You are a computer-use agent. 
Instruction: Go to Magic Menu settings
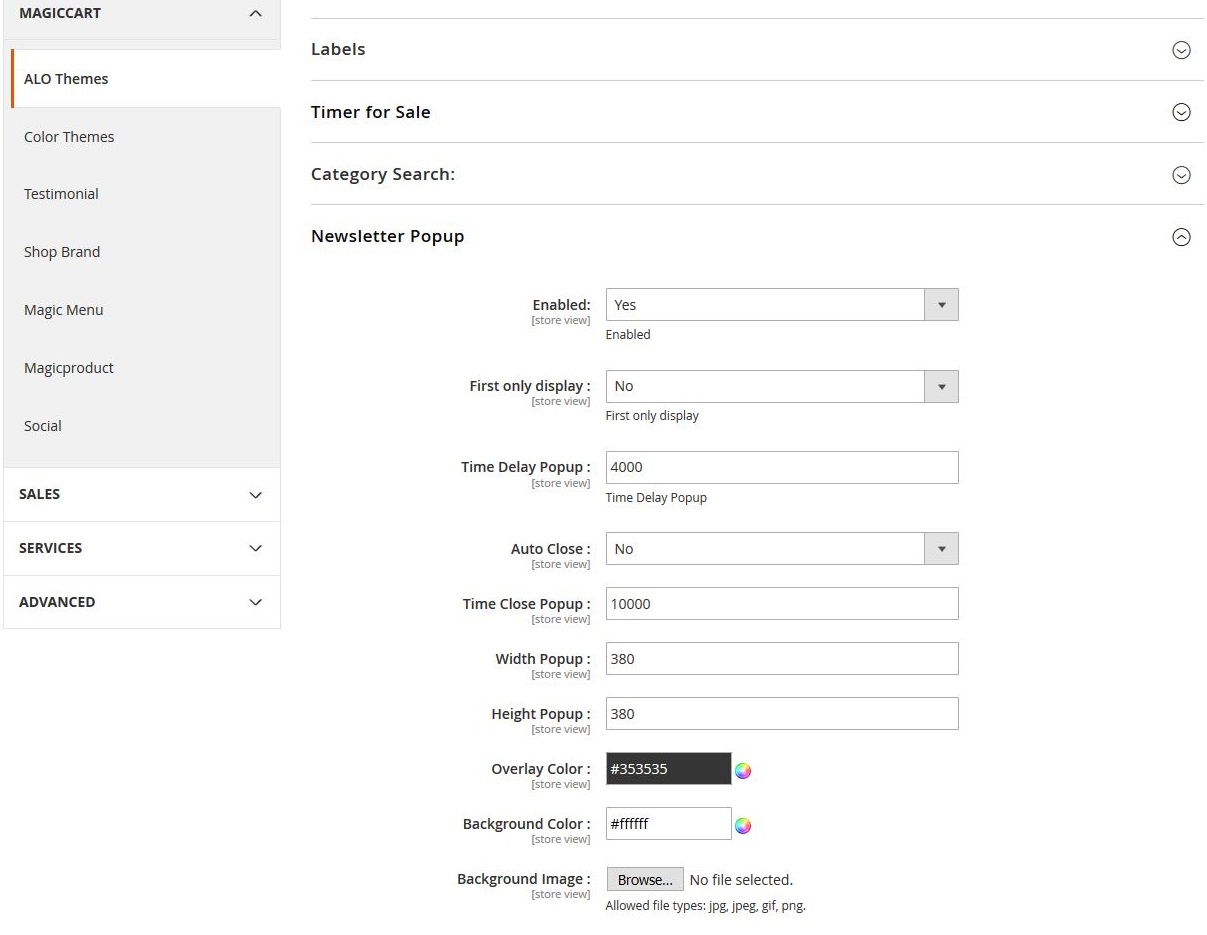64,310
